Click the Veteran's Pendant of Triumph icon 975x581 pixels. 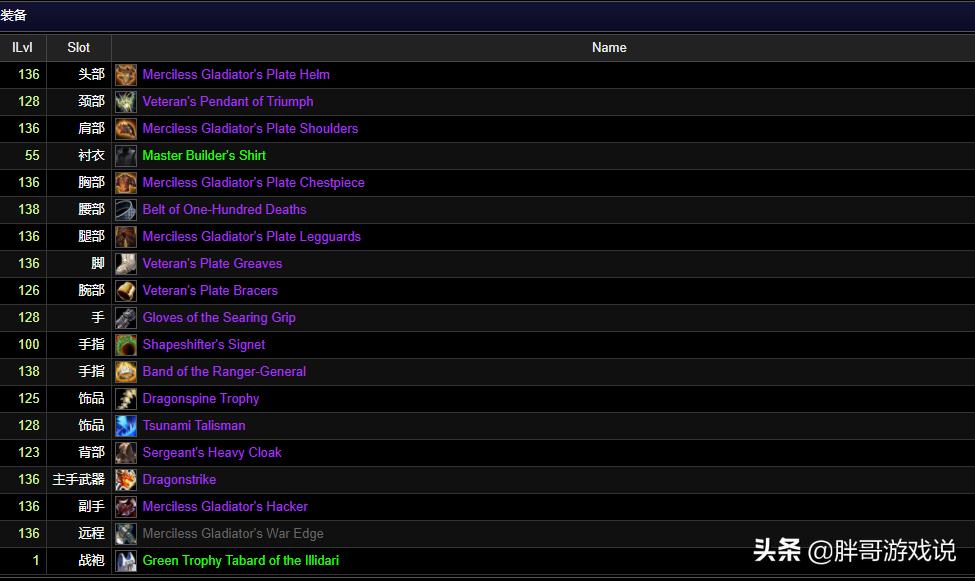coord(126,102)
